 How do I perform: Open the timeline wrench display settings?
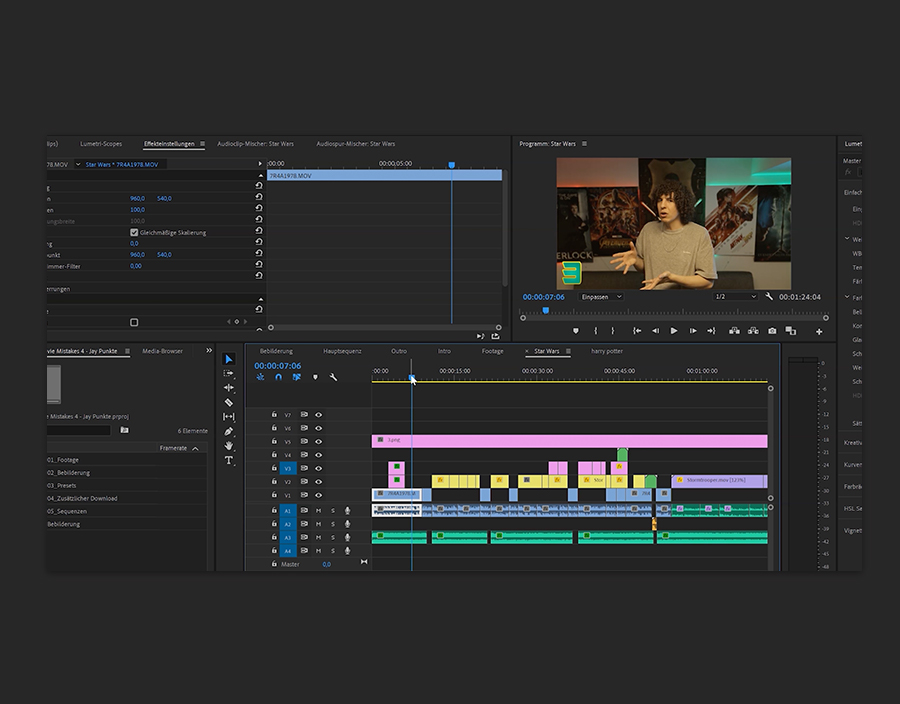click(x=333, y=377)
